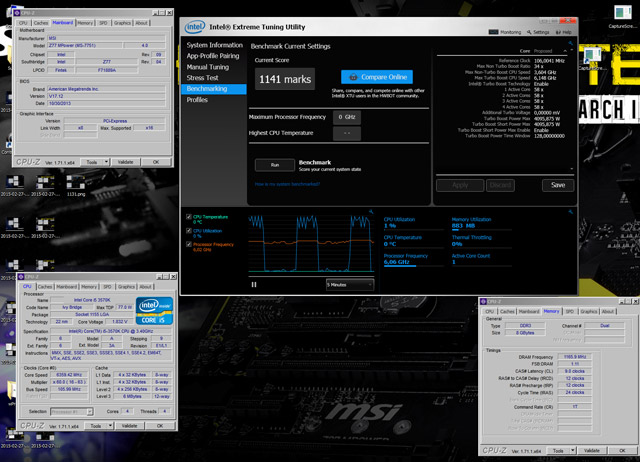Select App-Profile Pairing in XTU sidebar
Viewport: 640px width, 462px height.
214,56
